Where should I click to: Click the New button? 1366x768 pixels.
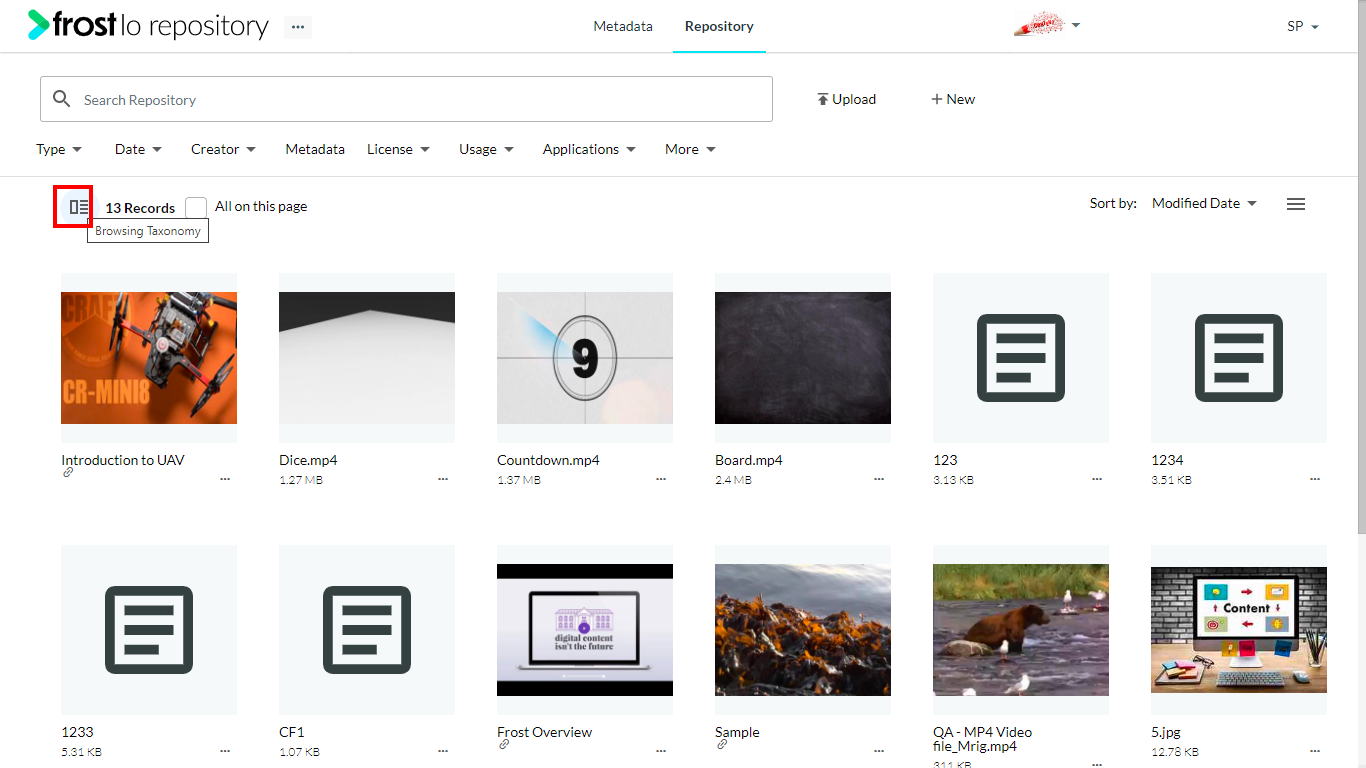click(x=953, y=99)
